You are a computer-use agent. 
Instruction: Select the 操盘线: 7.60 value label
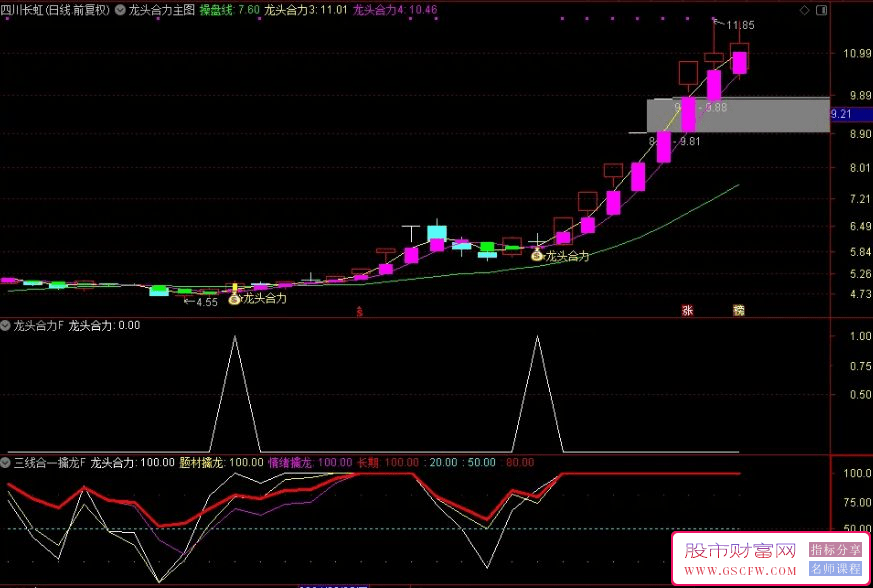229,9
